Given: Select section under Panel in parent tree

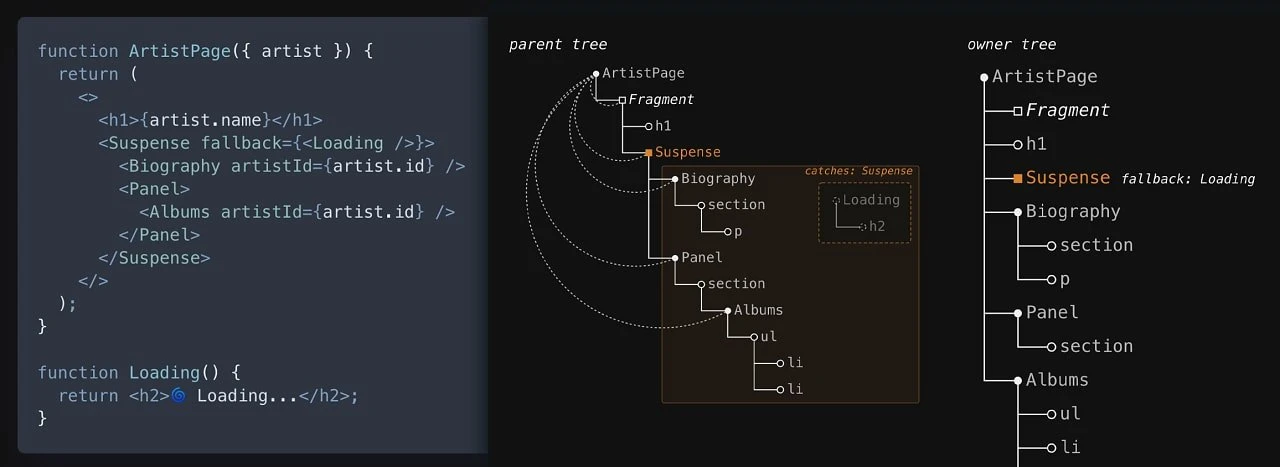Looking at the screenshot, I should click(x=736, y=284).
